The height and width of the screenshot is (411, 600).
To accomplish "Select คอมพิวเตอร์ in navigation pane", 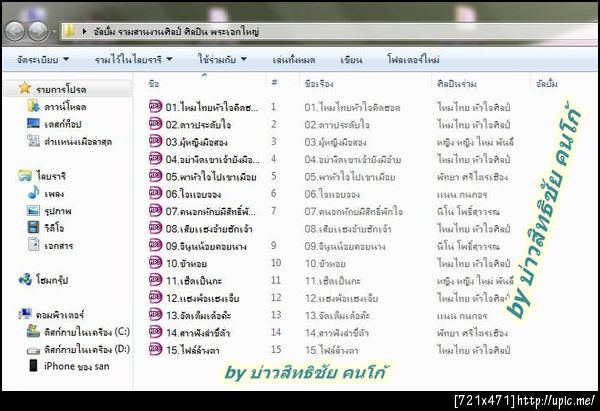I will [60, 315].
